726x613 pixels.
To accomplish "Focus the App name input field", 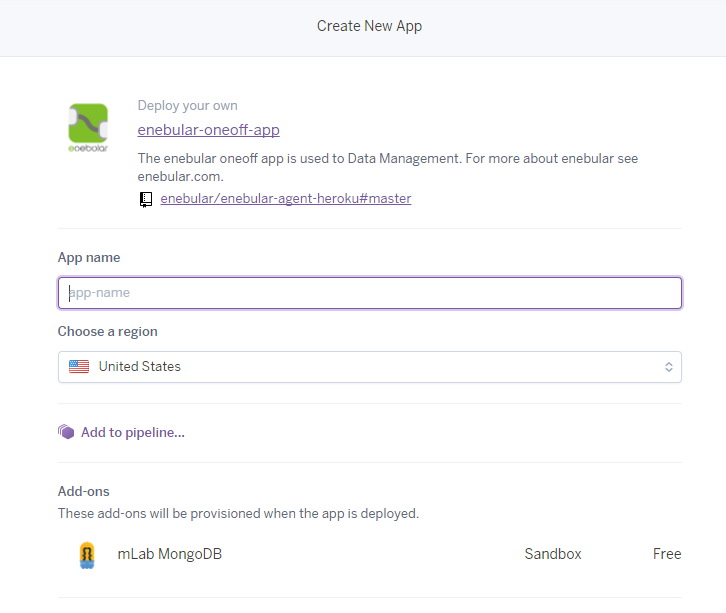I will click(370, 293).
